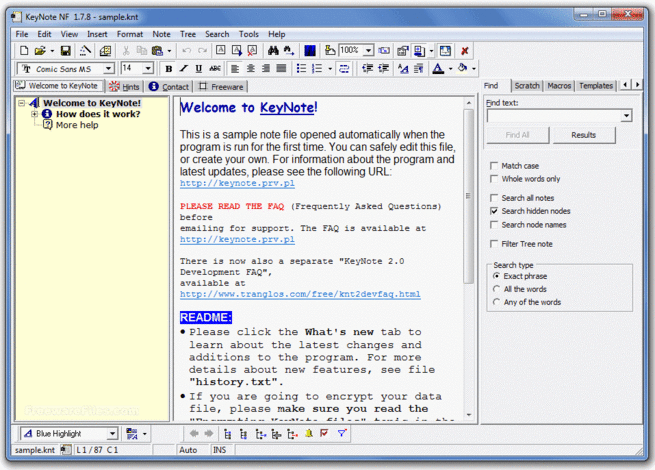The width and height of the screenshot is (655, 470).
Task: Align text right
Action: (266, 69)
